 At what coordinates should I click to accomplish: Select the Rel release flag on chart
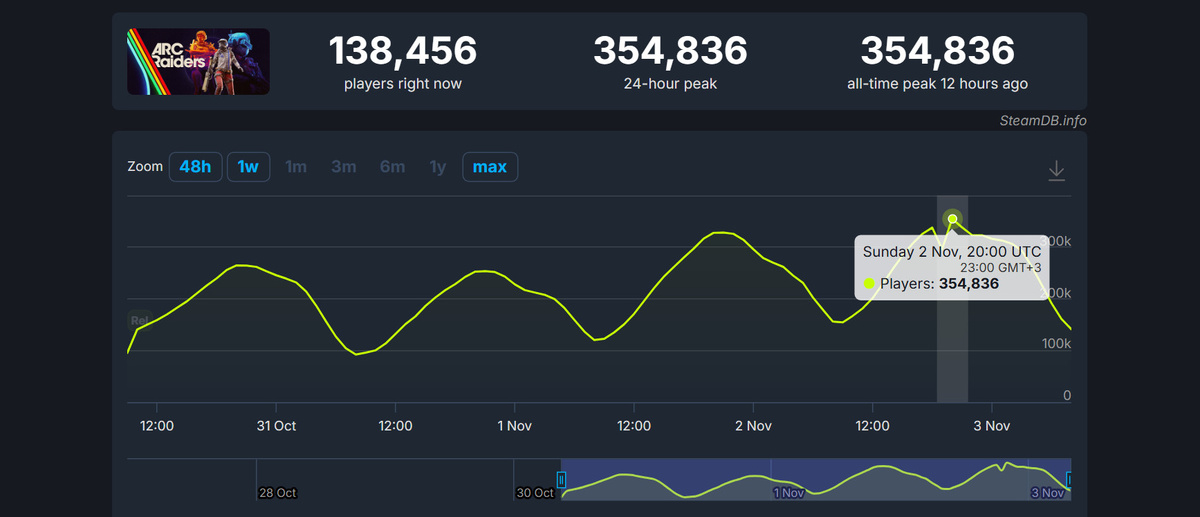[139, 320]
